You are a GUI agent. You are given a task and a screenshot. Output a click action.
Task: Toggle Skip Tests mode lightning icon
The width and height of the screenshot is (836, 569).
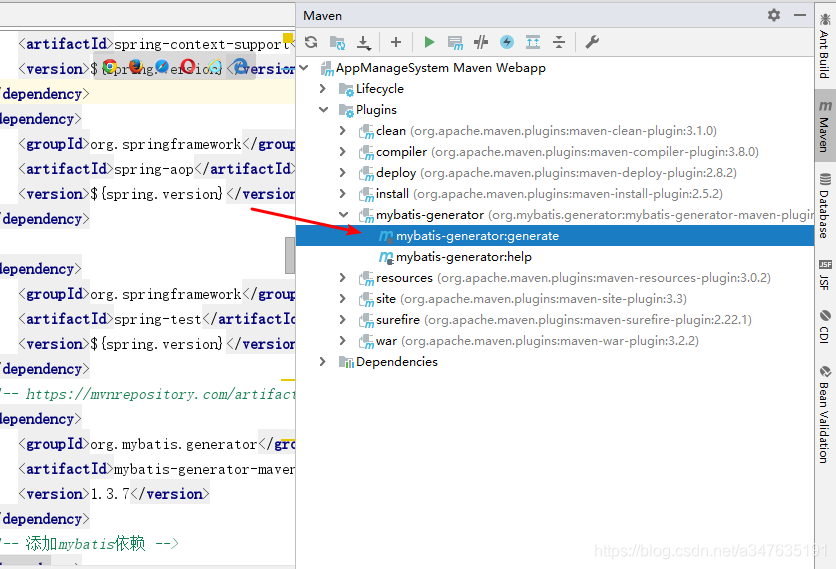coord(507,42)
